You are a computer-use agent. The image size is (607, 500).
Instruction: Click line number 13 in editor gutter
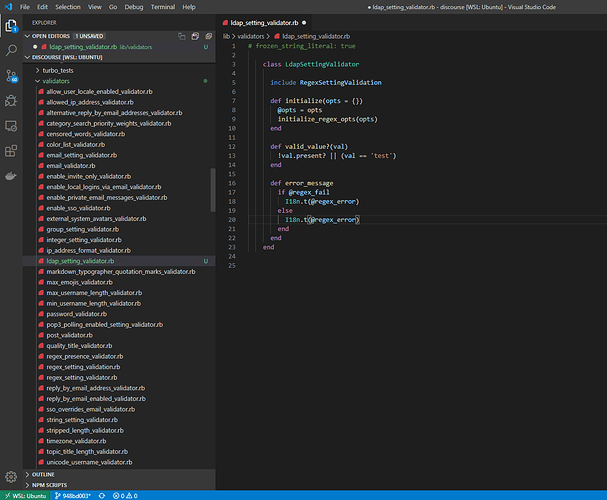[231, 156]
